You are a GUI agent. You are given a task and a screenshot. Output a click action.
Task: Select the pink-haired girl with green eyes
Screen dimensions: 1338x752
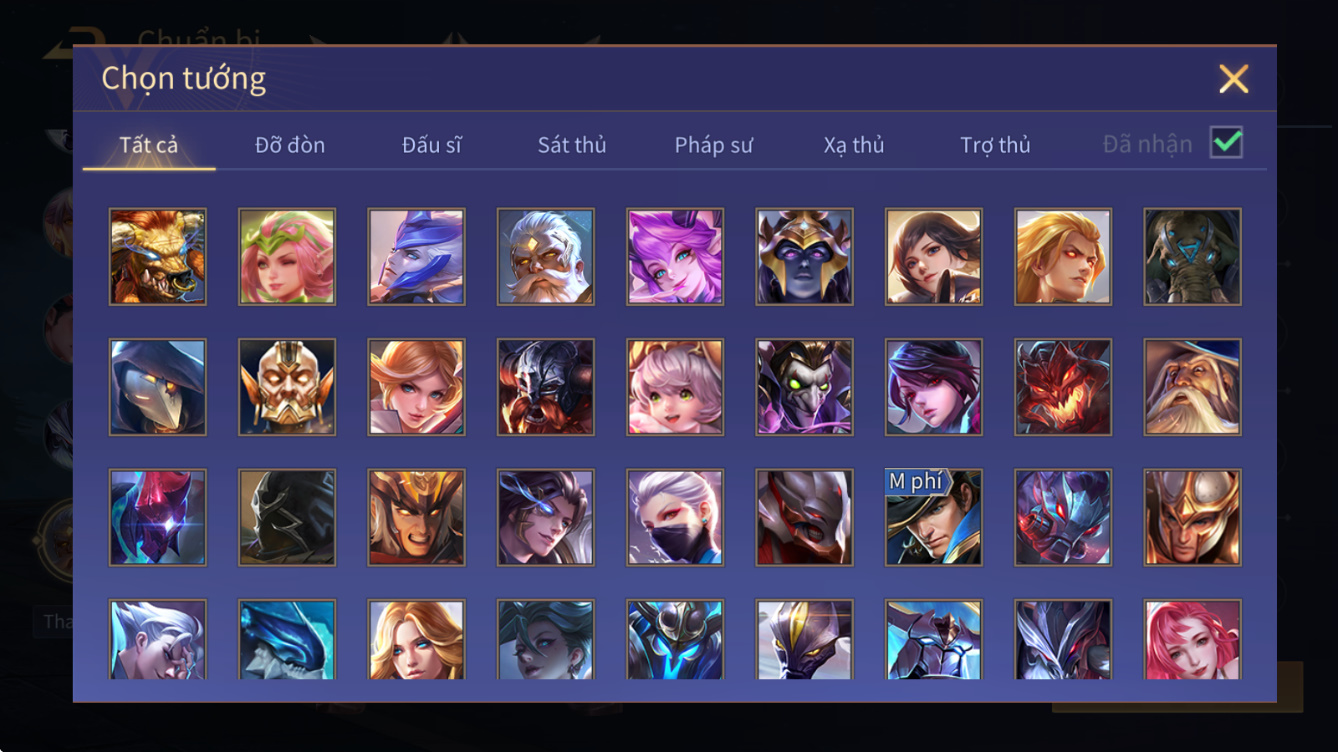[x=675, y=387]
